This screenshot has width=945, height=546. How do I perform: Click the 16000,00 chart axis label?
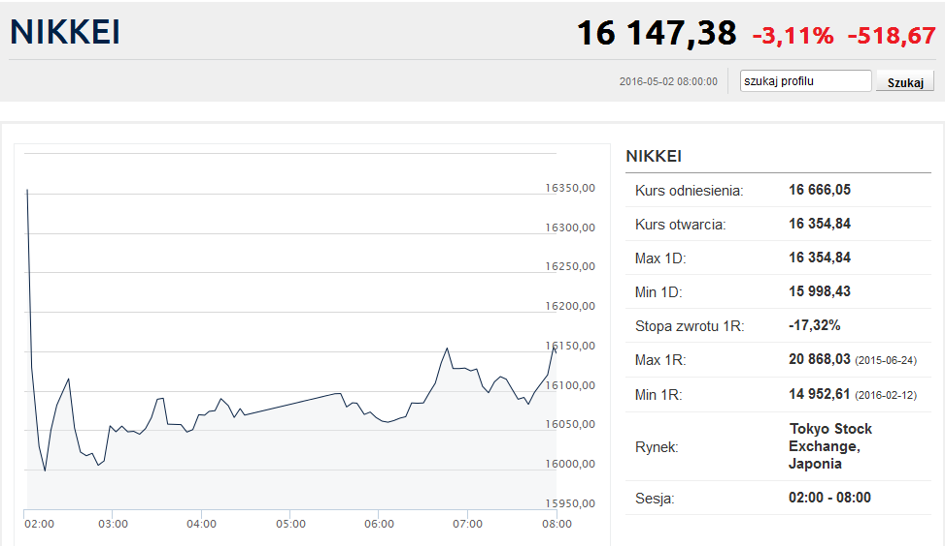click(x=570, y=464)
